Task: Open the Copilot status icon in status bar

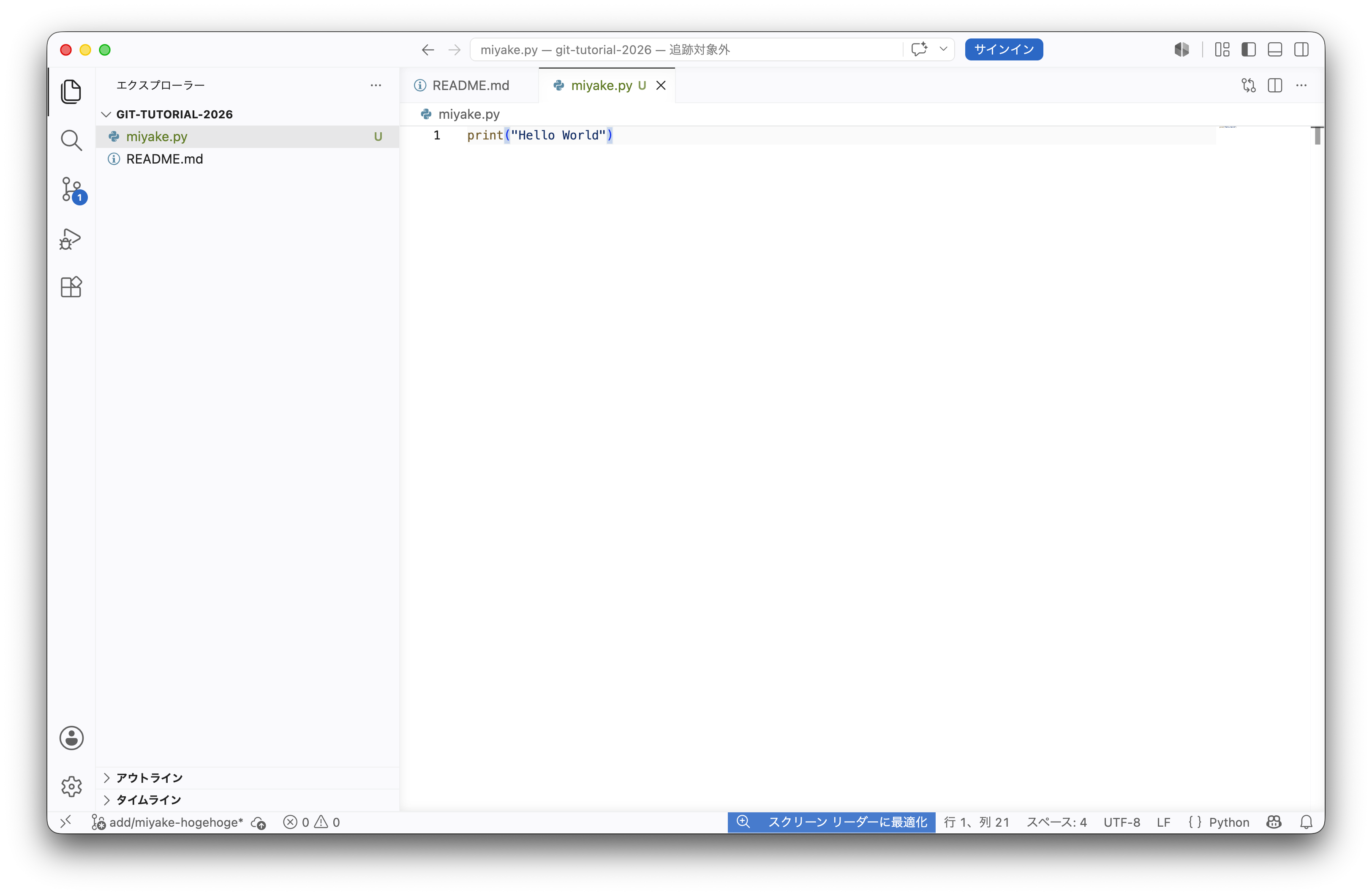Action: coord(1274,822)
